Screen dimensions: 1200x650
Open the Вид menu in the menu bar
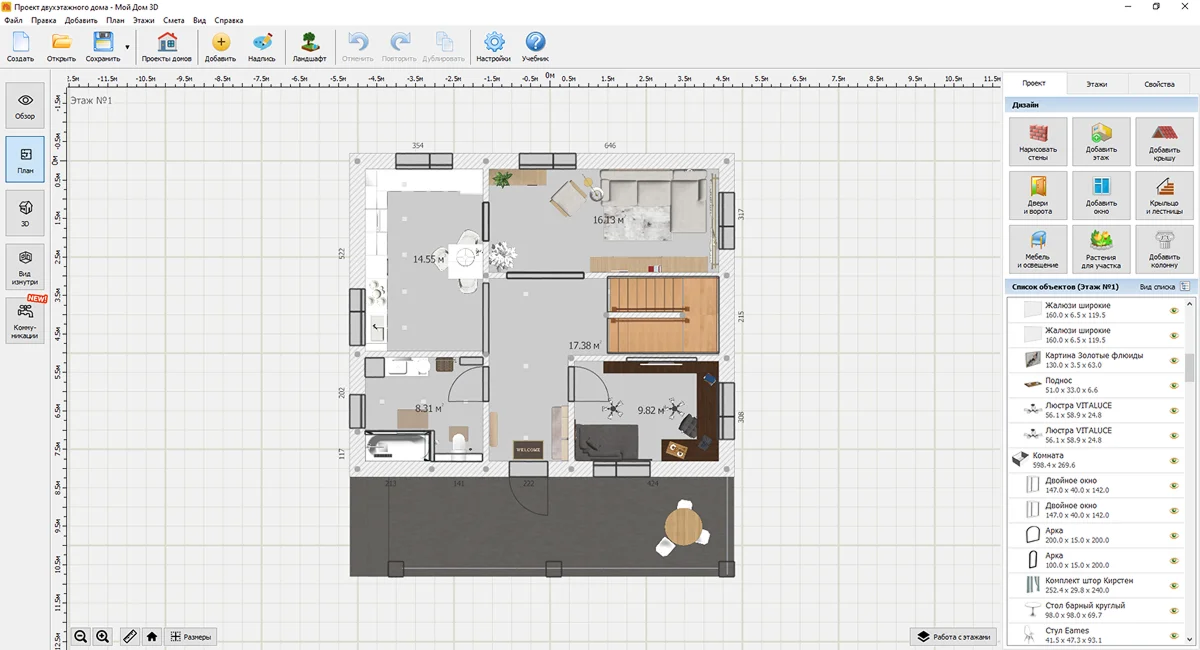199,20
